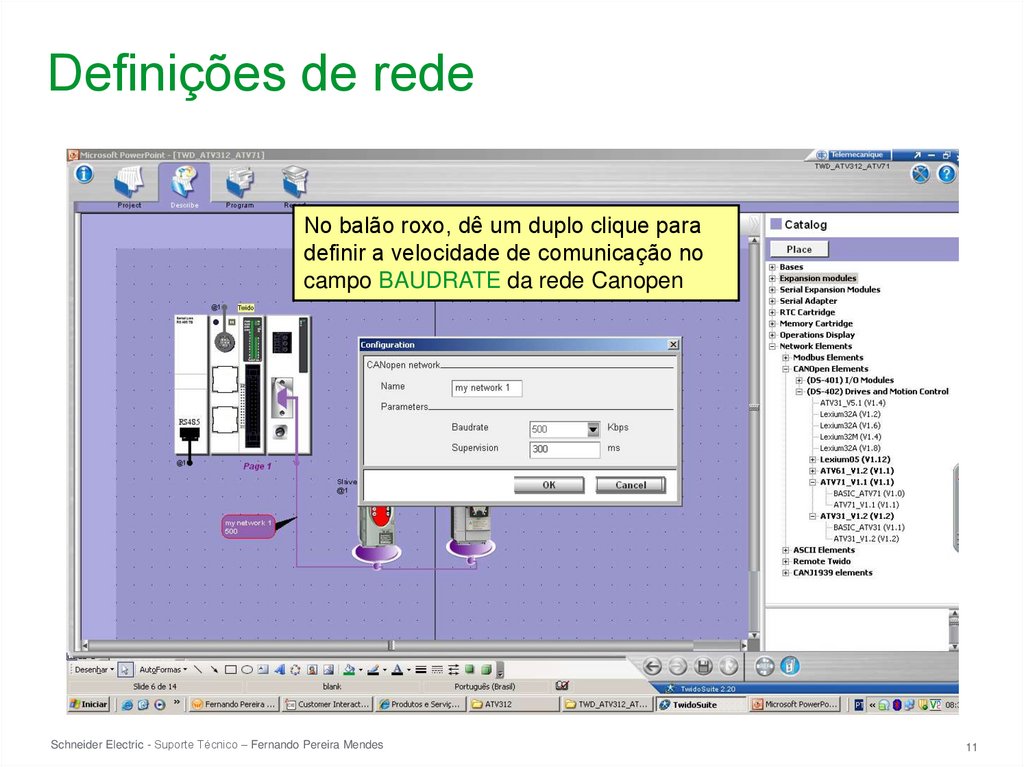
Task: Click the back arrow navigation icon
Action: (652, 666)
